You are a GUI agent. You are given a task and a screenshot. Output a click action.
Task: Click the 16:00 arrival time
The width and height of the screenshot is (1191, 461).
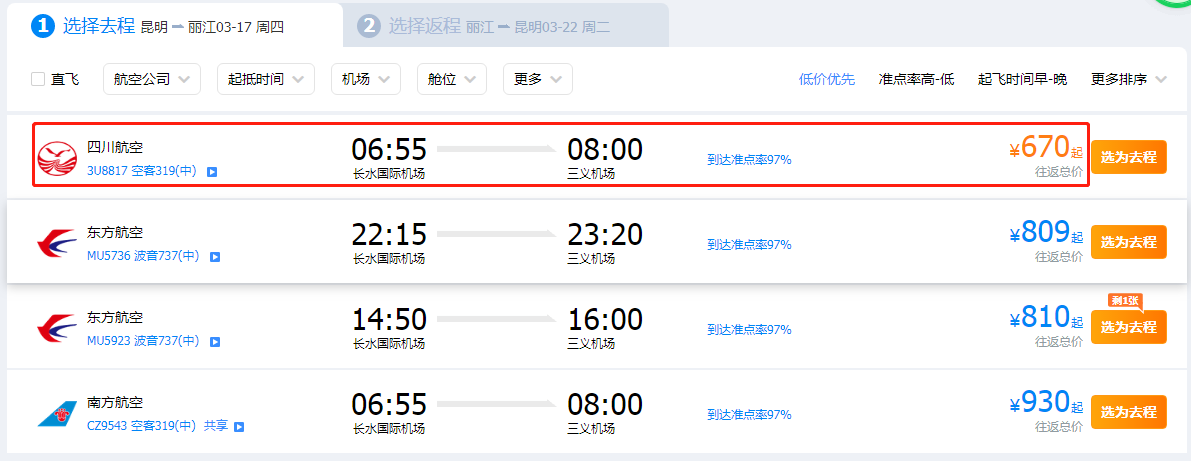tap(605, 320)
